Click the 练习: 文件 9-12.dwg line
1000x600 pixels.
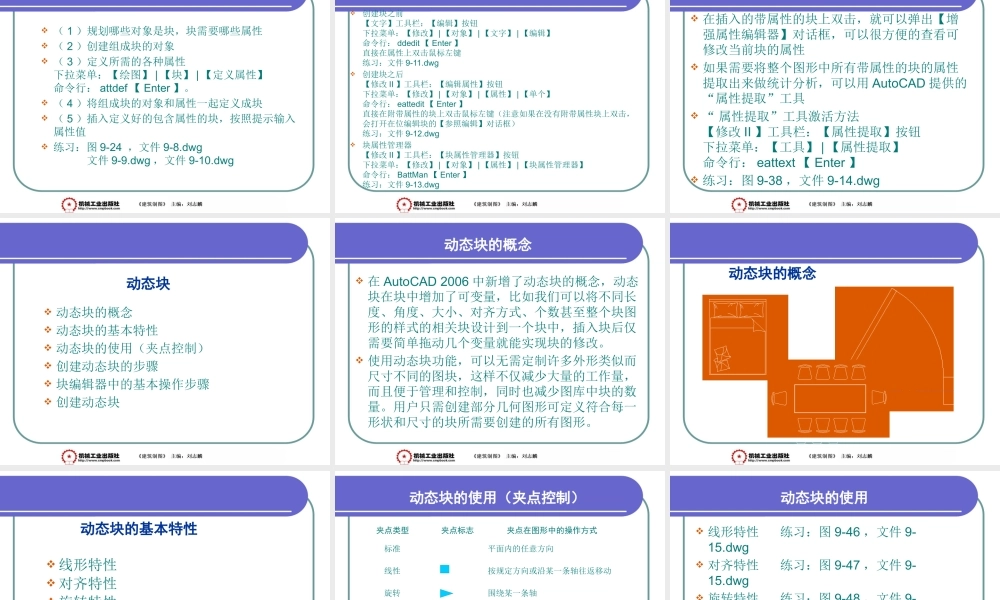[401, 134]
